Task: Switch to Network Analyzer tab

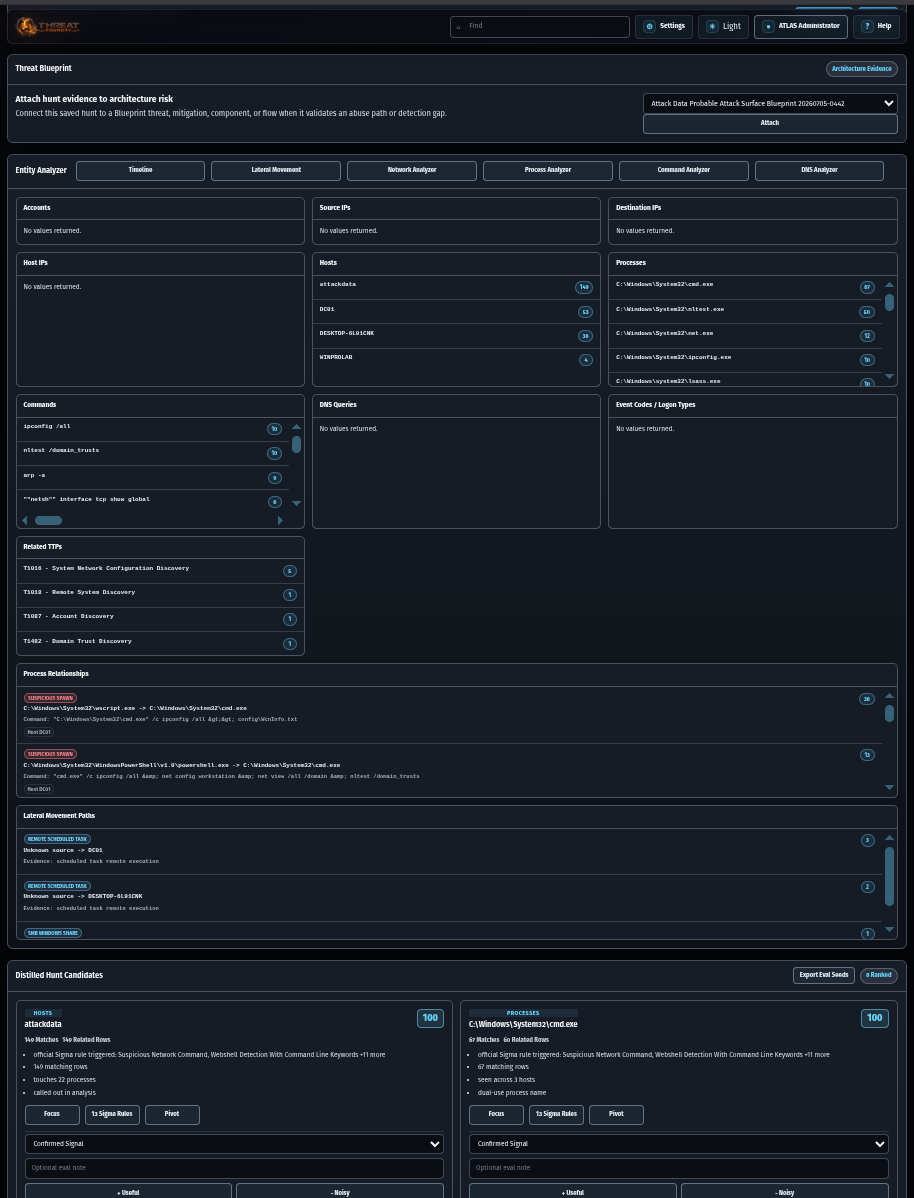Action: point(412,170)
